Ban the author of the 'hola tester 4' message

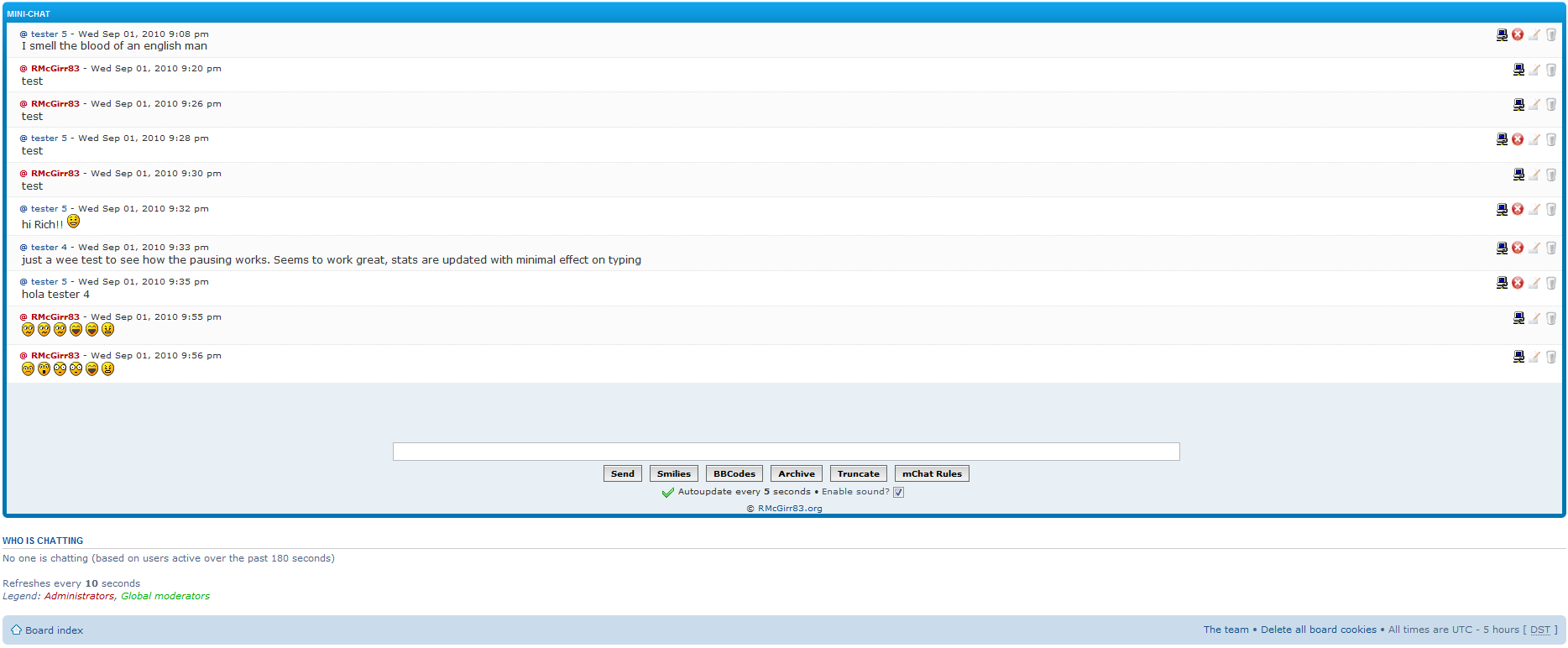[x=1518, y=284]
